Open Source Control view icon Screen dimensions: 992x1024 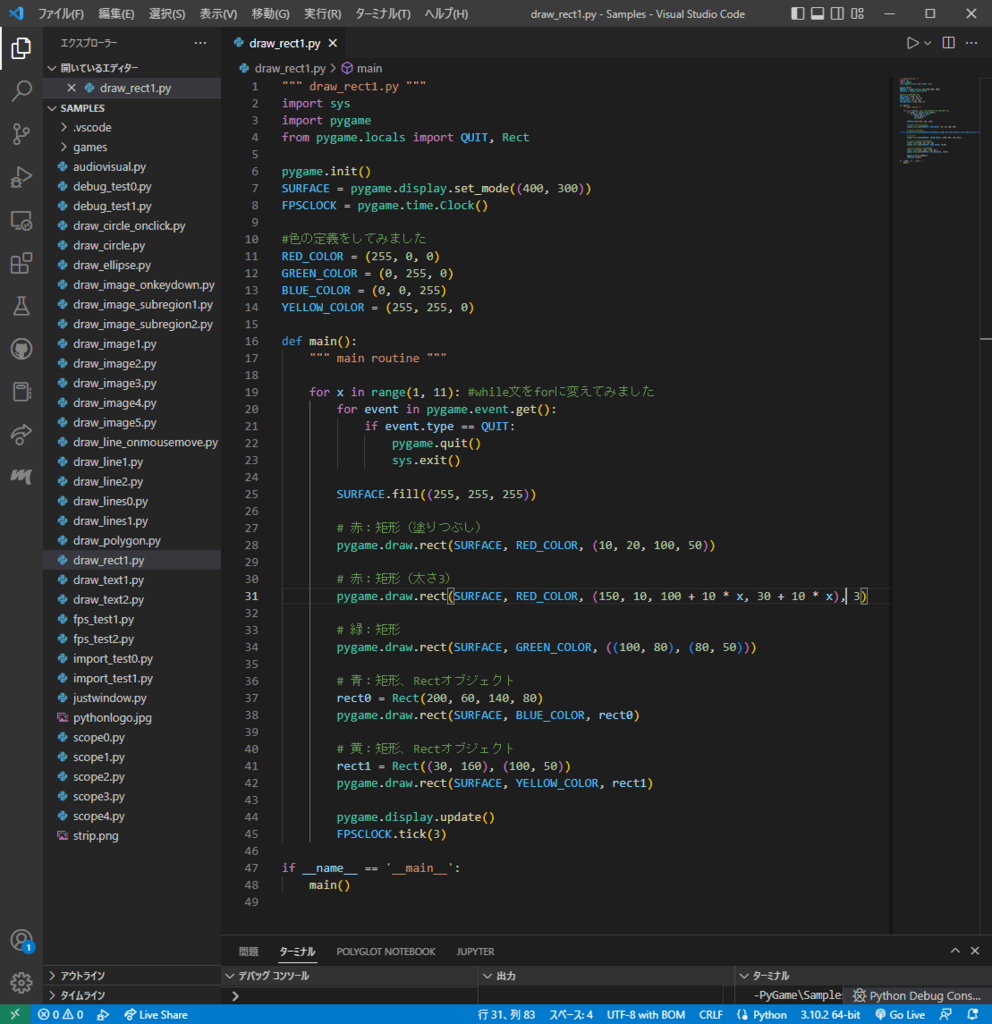21,134
